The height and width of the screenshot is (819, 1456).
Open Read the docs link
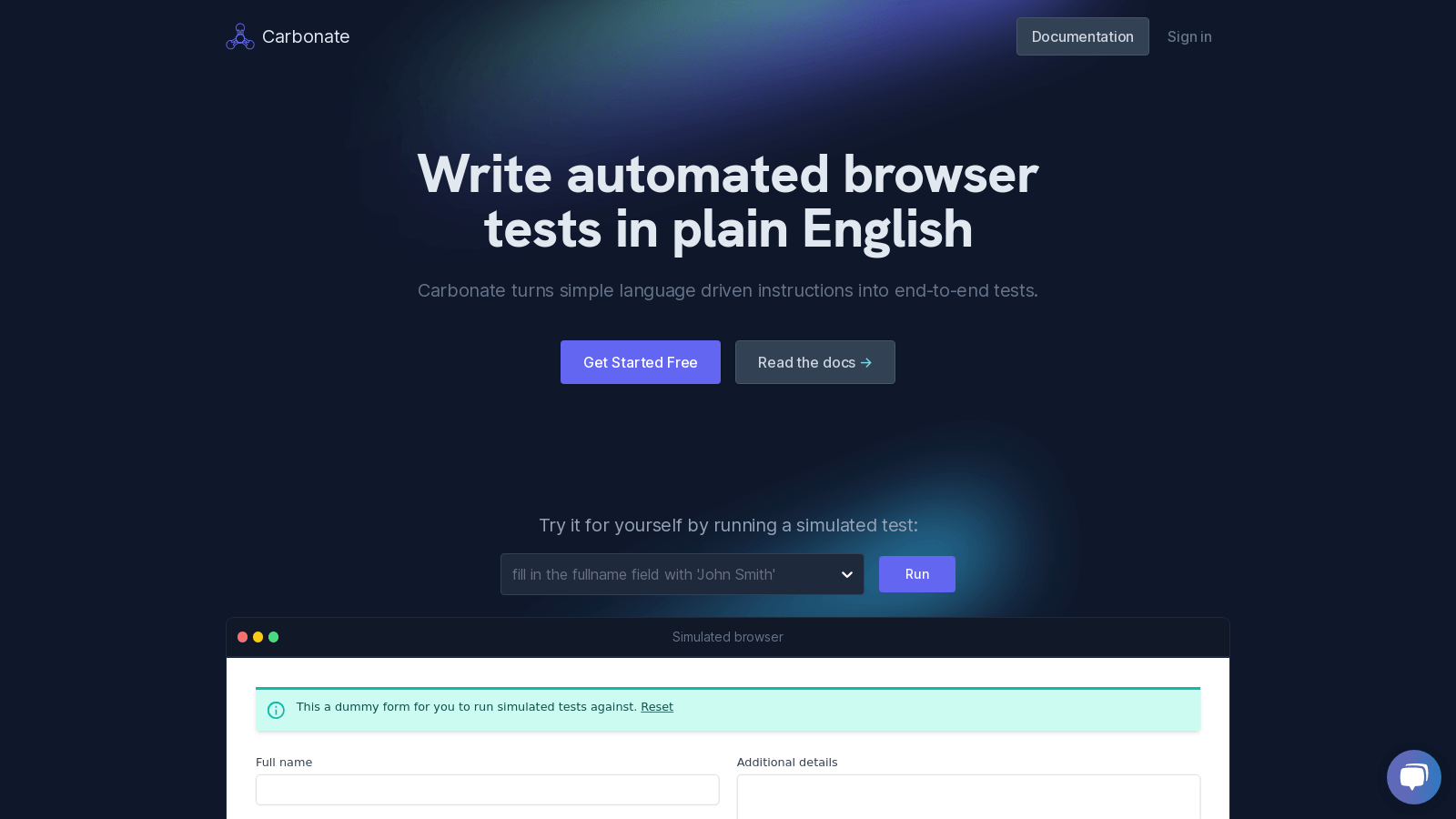tap(815, 362)
